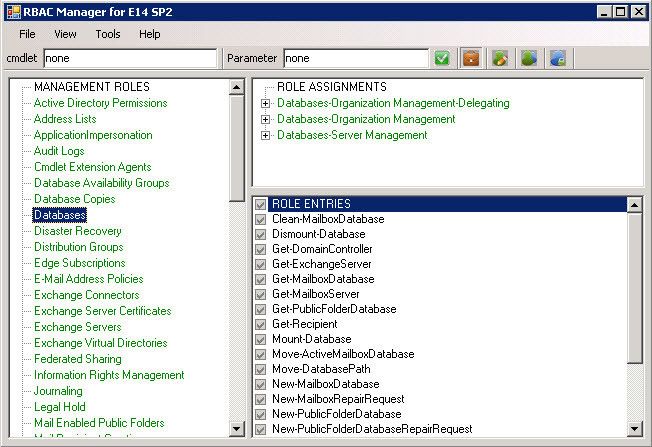Click the management roles scroll down arrow
Image resolution: width=652 pixels, height=447 pixels.
point(237,428)
